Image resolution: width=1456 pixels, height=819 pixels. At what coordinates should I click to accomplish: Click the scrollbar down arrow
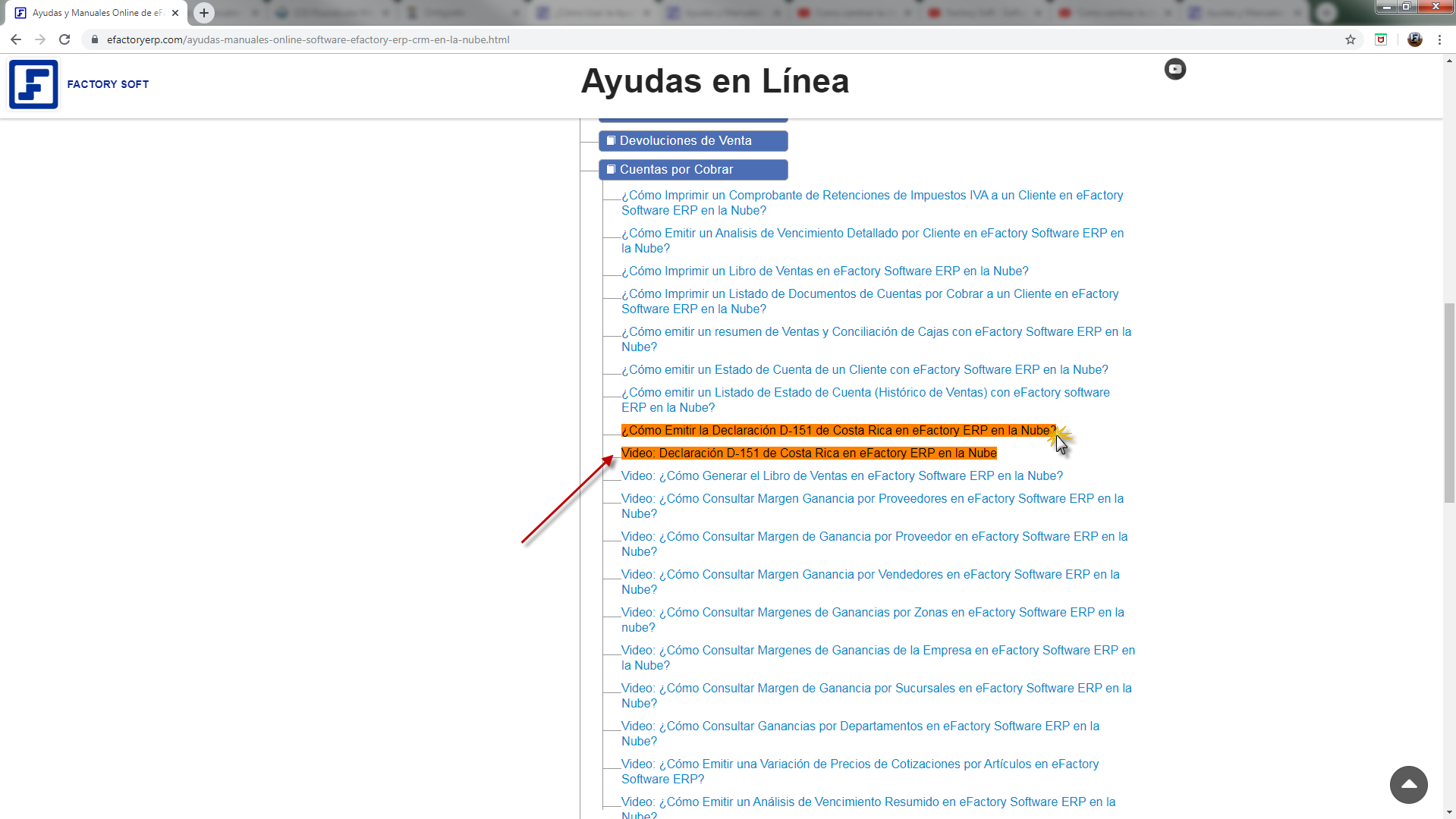[1449, 812]
